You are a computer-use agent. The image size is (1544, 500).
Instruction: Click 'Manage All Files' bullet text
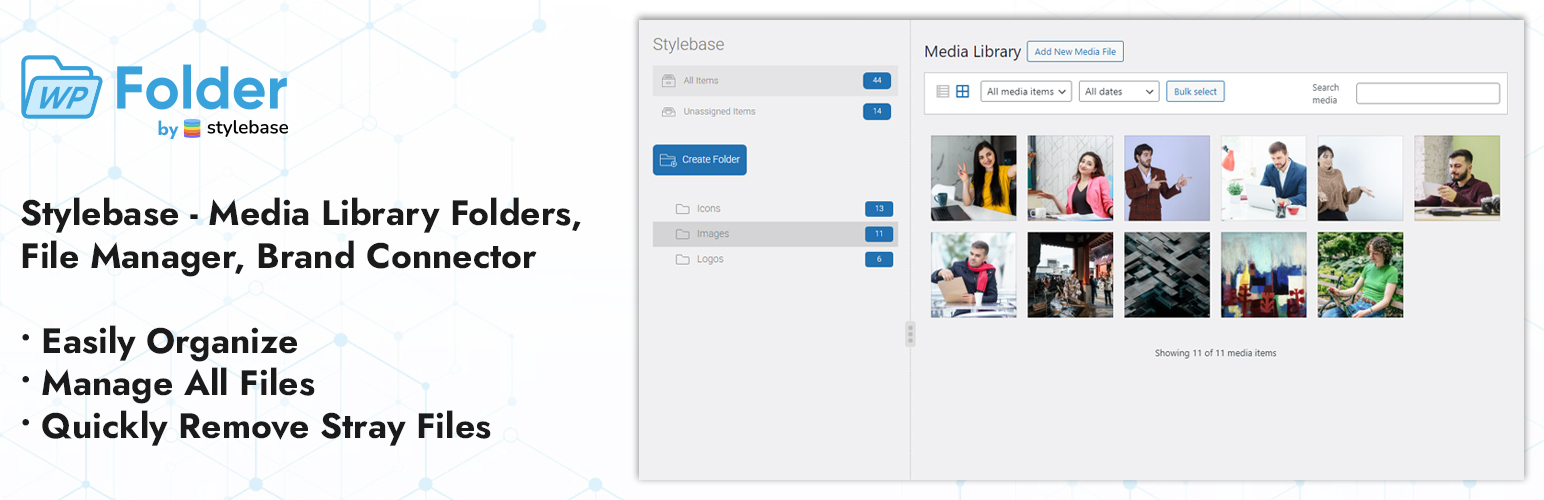click(178, 384)
